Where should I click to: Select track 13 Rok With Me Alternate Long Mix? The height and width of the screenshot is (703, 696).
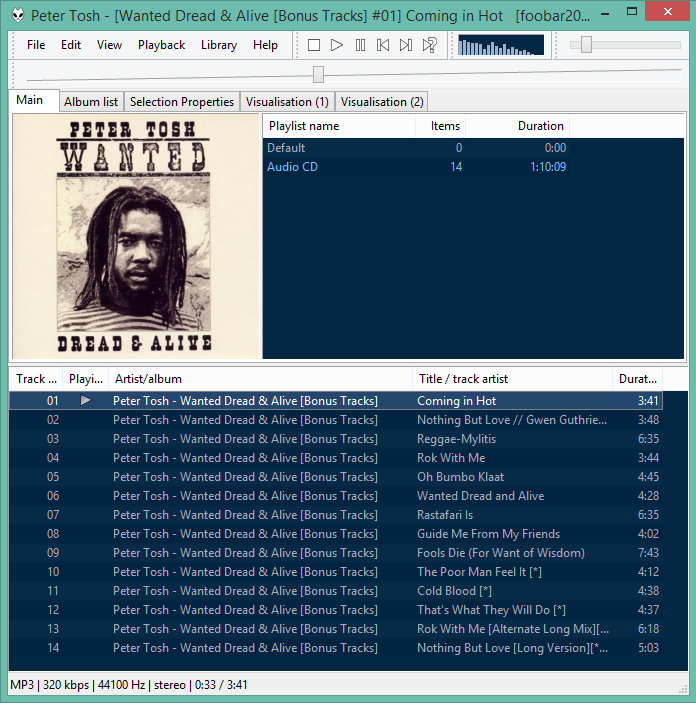(335, 629)
